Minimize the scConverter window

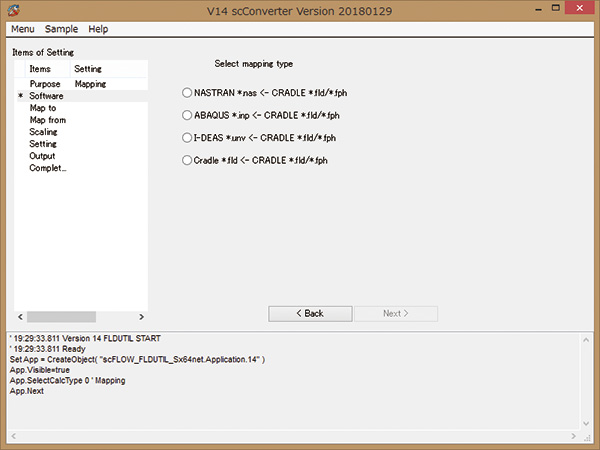pyautogui.click(x=539, y=8)
